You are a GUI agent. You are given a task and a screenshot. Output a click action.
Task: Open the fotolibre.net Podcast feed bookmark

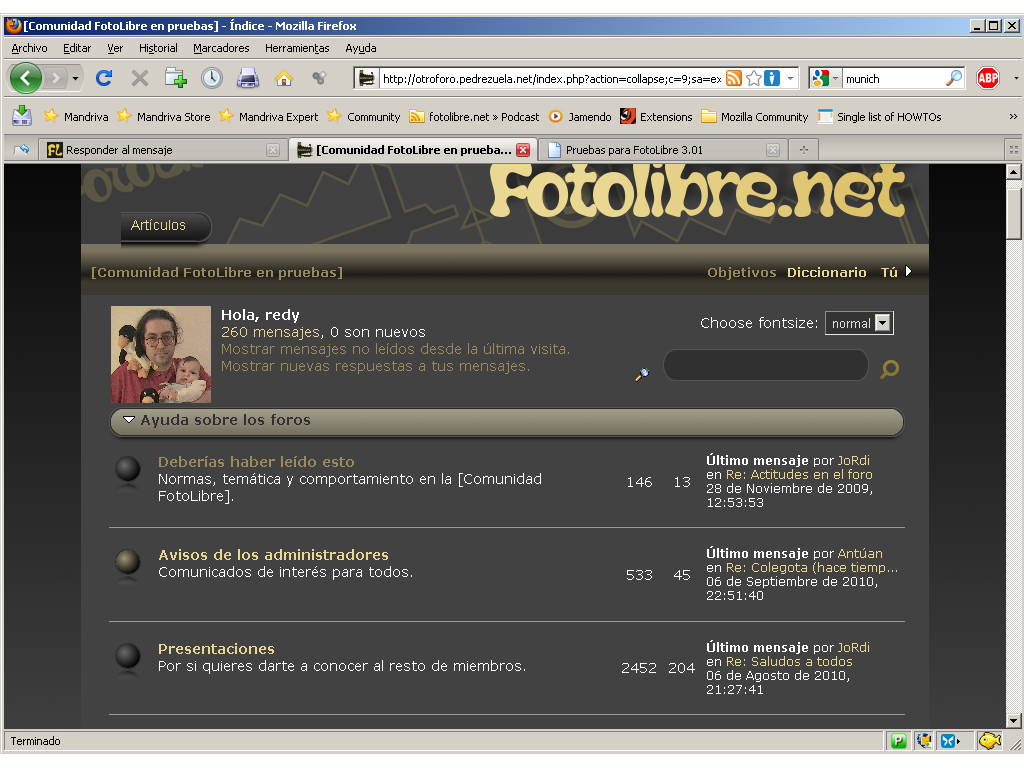click(x=474, y=116)
